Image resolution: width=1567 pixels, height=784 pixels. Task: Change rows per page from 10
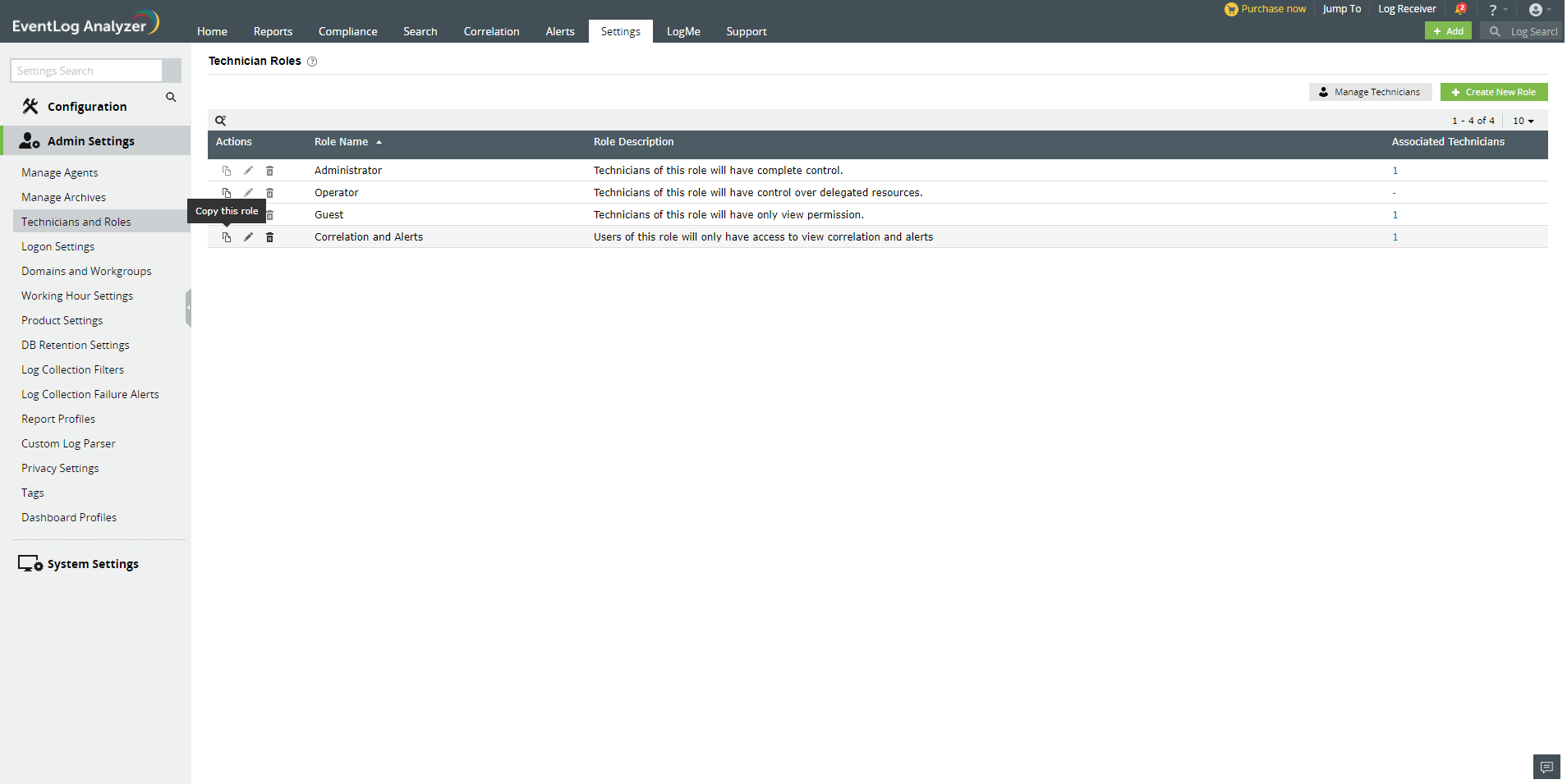(1523, 121)
